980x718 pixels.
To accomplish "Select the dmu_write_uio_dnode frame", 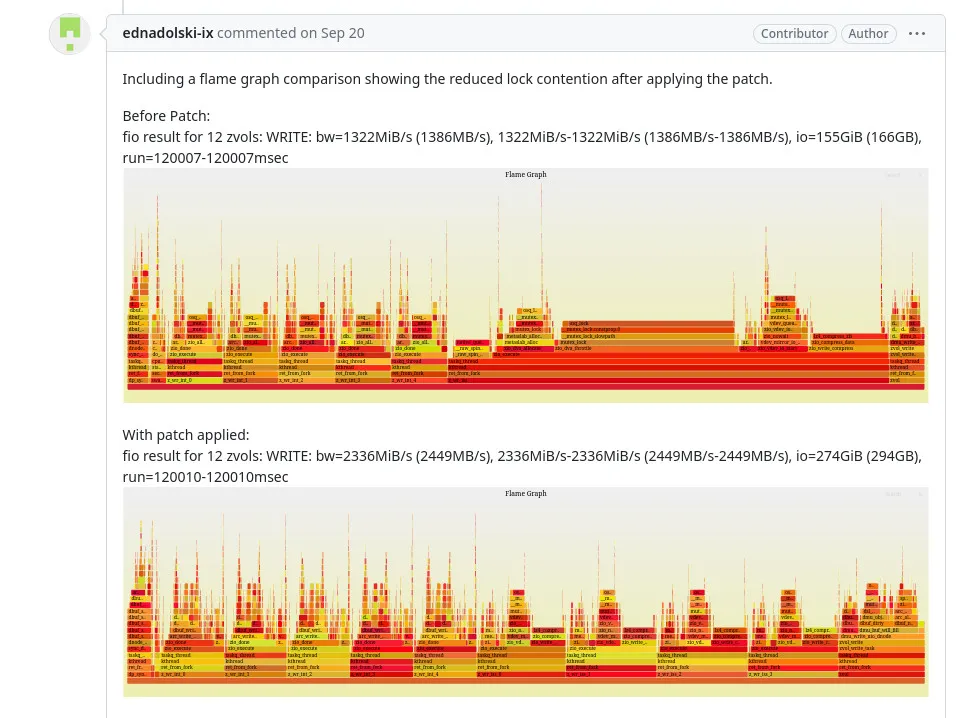I will [x=881, y=636].
